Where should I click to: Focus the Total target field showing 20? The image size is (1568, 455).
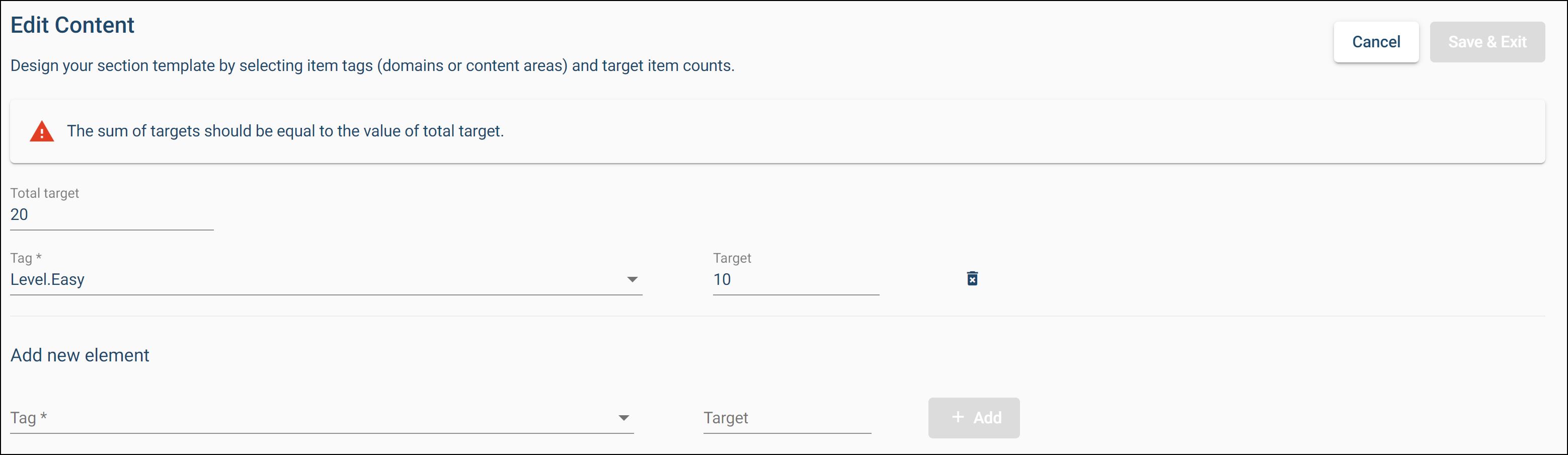[111, 215]
